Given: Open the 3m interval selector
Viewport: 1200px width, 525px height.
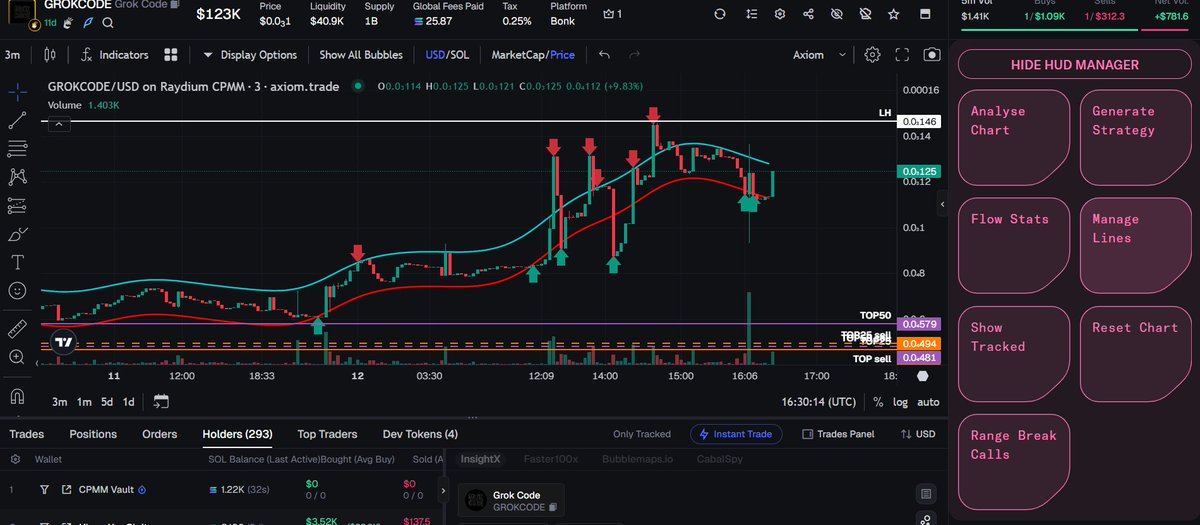Looking at the screenshot, I should pyautogui.click(x=13, y=55).
